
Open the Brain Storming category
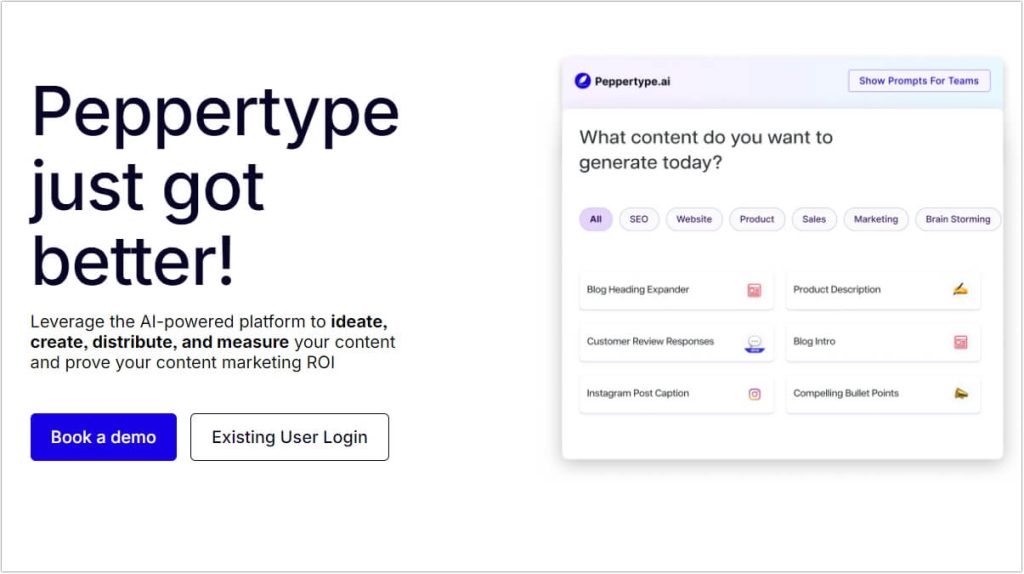click(957, 219)
